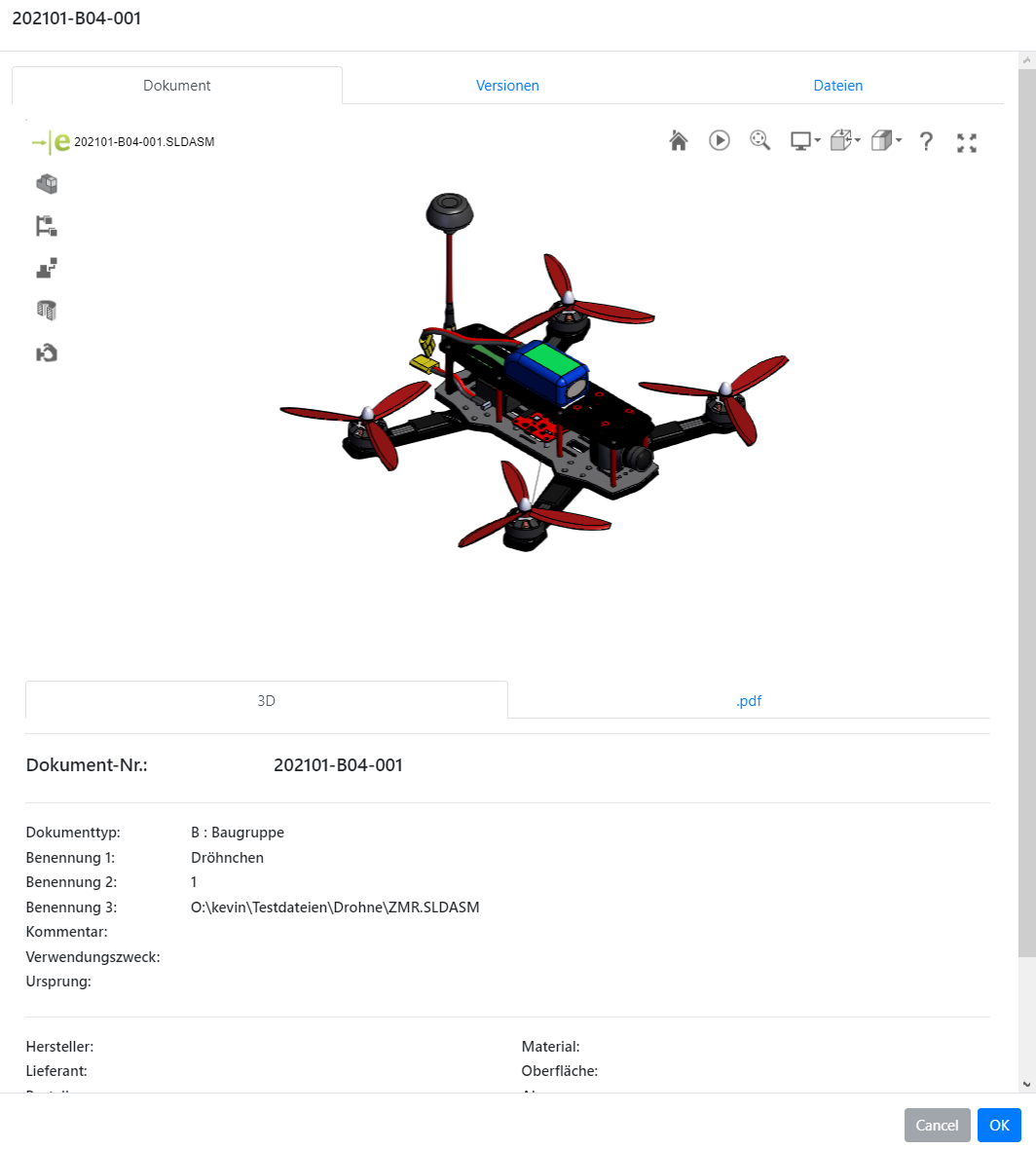
Task: Enter full screen viewer mode
Action: (967, 143)
